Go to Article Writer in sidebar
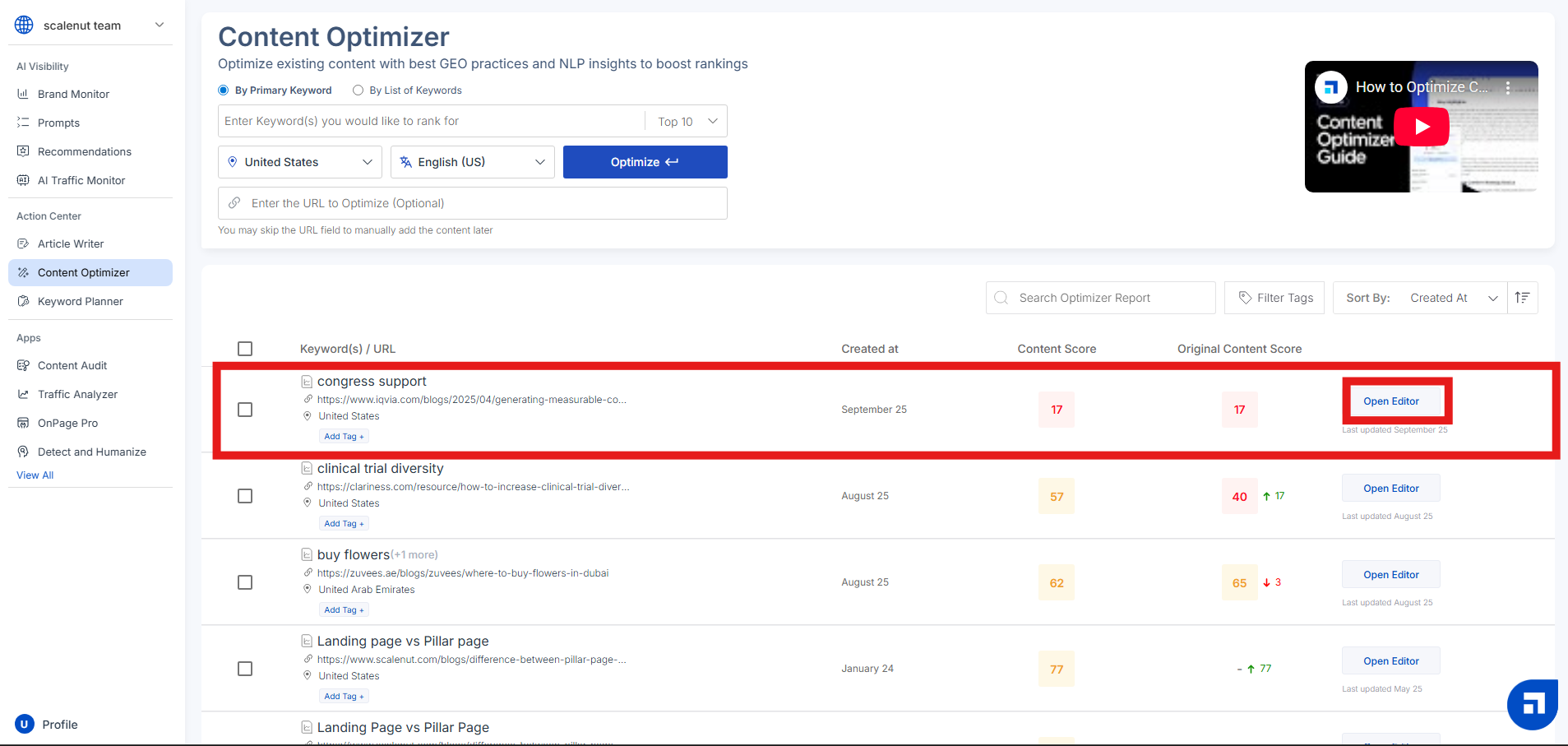Viewport: 1568px width, 746px height. (71, 243)
